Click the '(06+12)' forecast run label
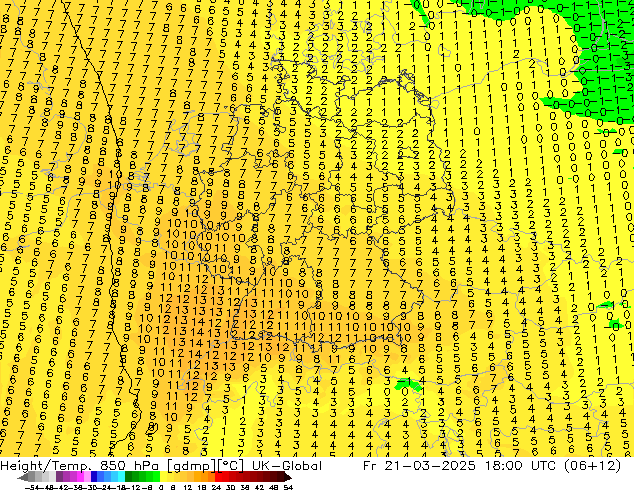 [595, 466]
